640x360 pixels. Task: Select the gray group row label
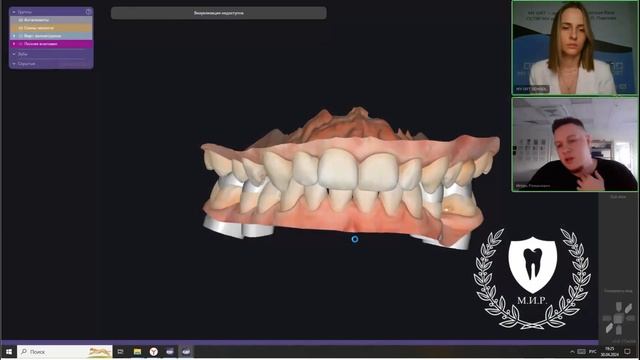coord(36,20)
